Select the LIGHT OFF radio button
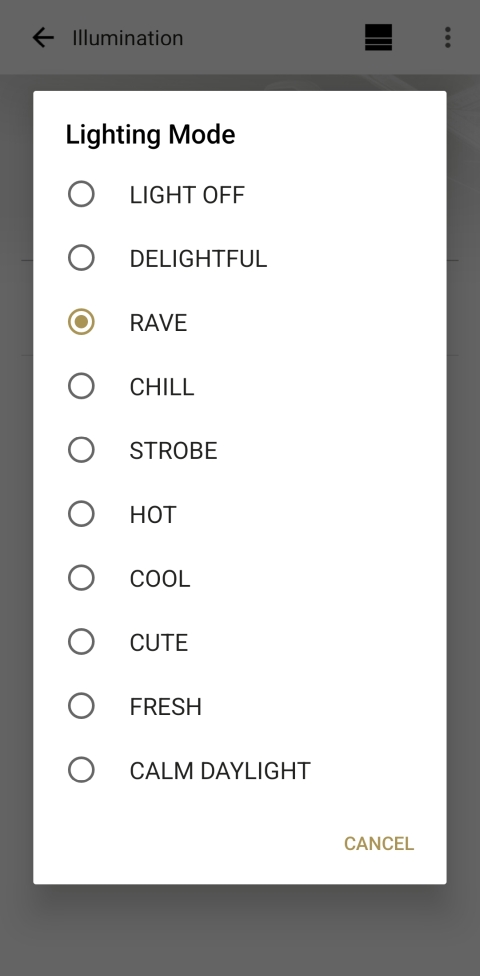The image size is (480, 976). [x=81, y=194]
